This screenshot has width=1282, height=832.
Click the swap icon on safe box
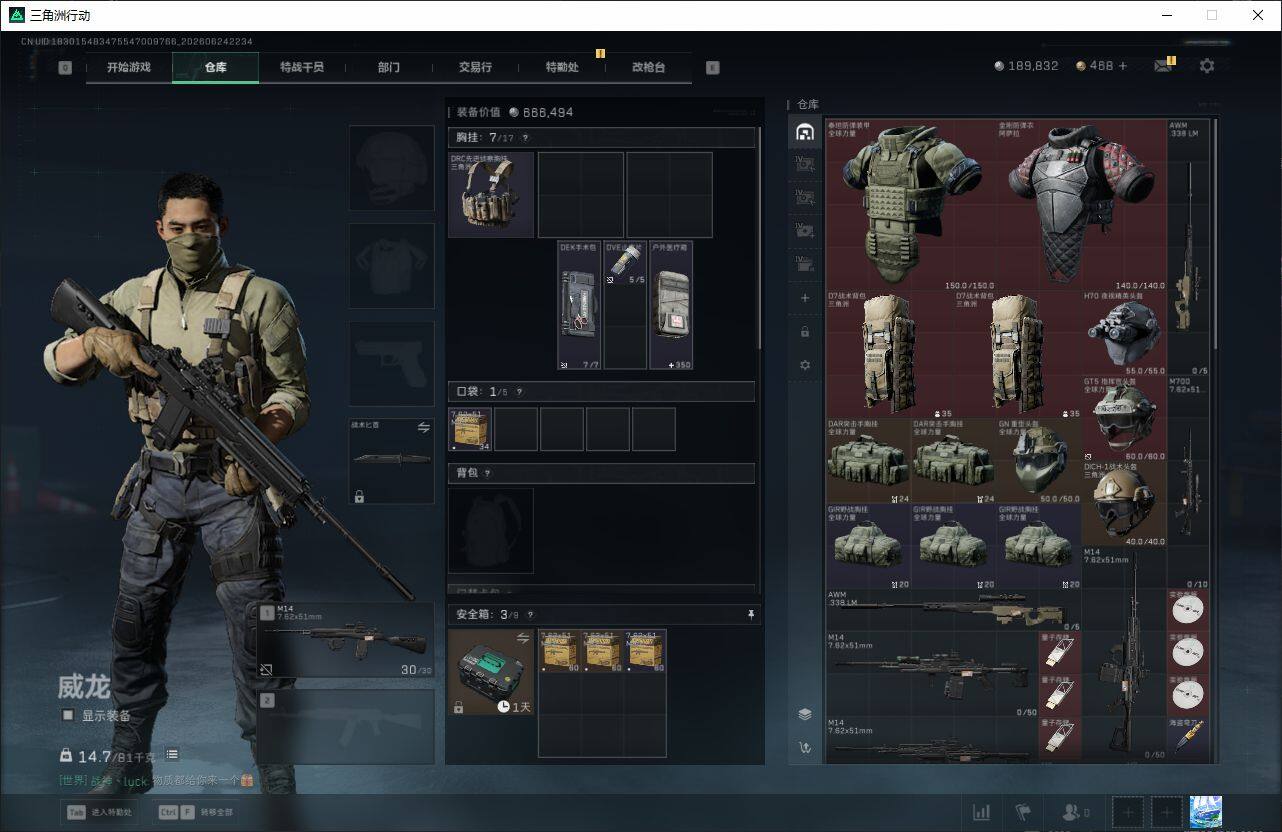pos(523,638)
